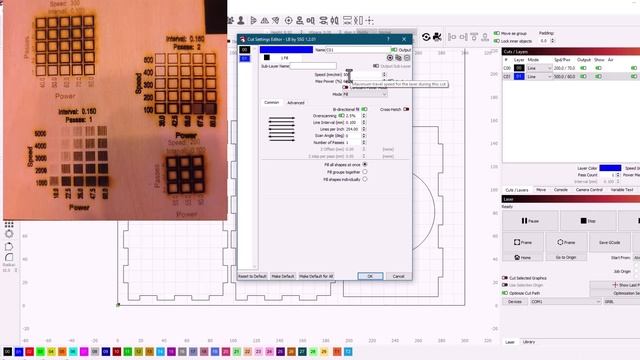Copy sub-layer with the duplicate icon
The image size is (640, 360).
(x=398, y=58)
